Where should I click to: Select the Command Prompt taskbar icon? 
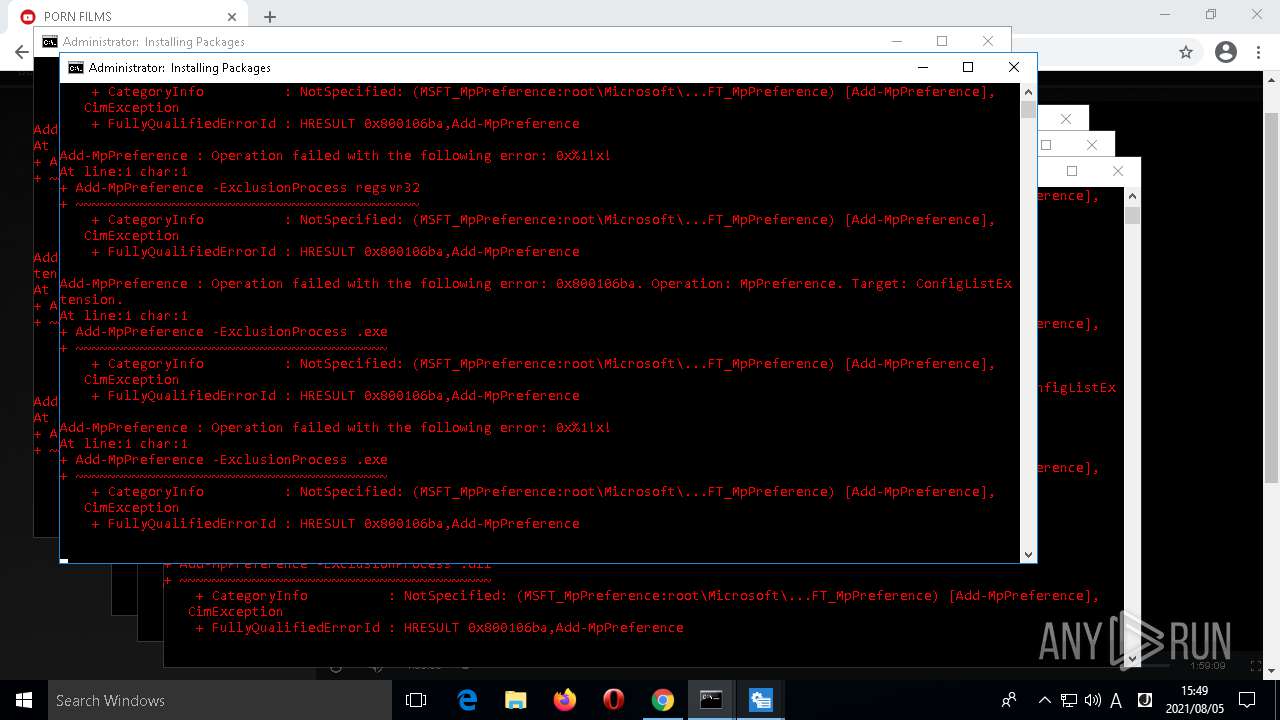tap(711, 700)
